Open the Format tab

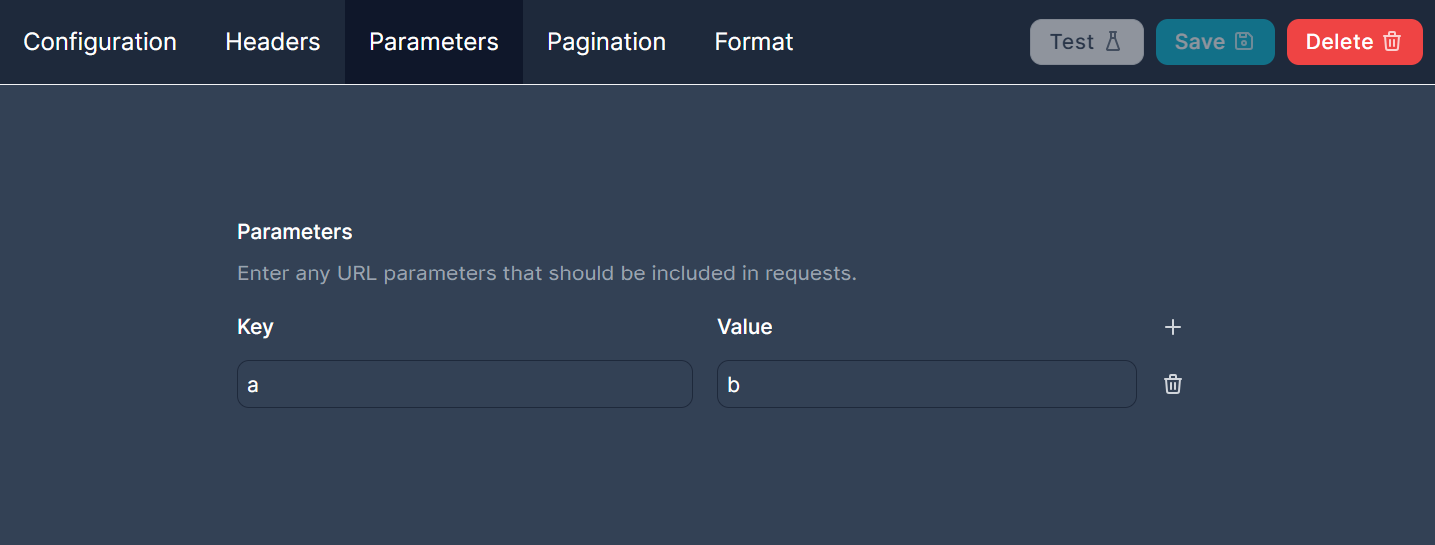click(x=754, y=42)
